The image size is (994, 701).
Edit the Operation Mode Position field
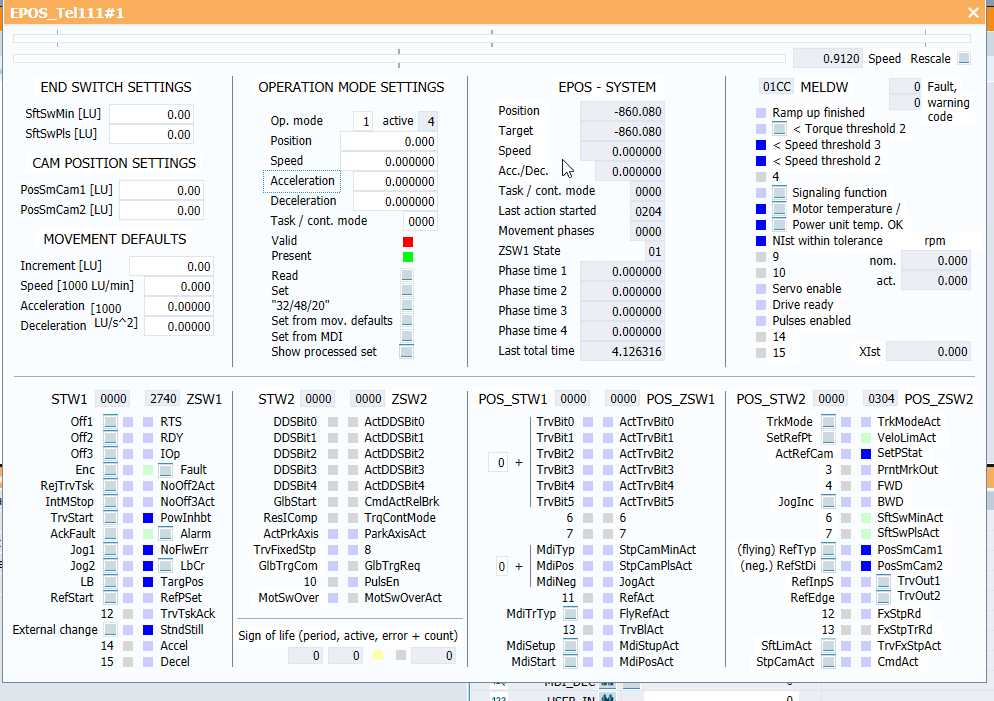click(389, 141)
